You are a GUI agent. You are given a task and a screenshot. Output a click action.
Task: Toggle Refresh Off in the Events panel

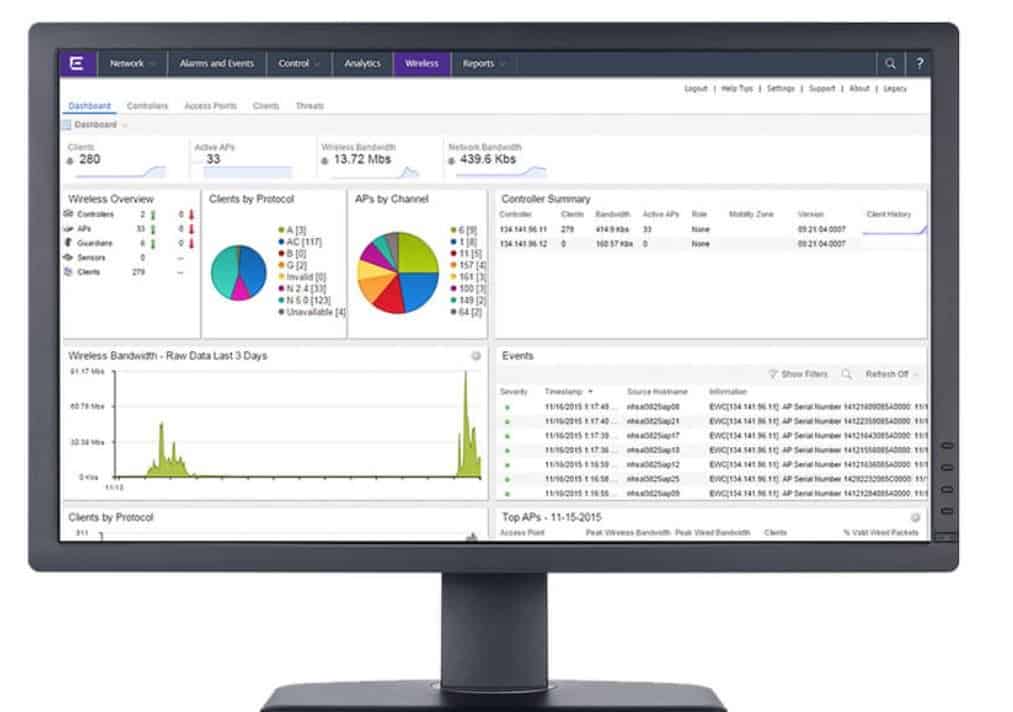point(886,373)
